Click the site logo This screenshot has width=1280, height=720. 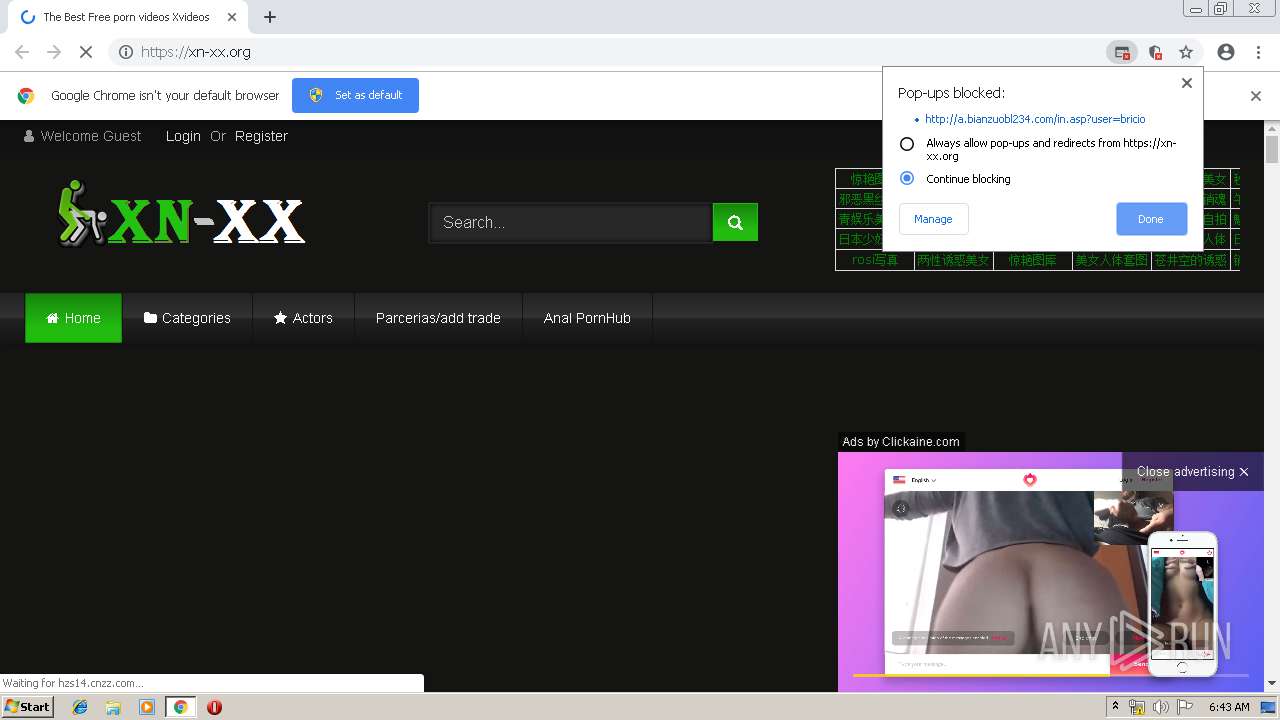tap(180, 214)
